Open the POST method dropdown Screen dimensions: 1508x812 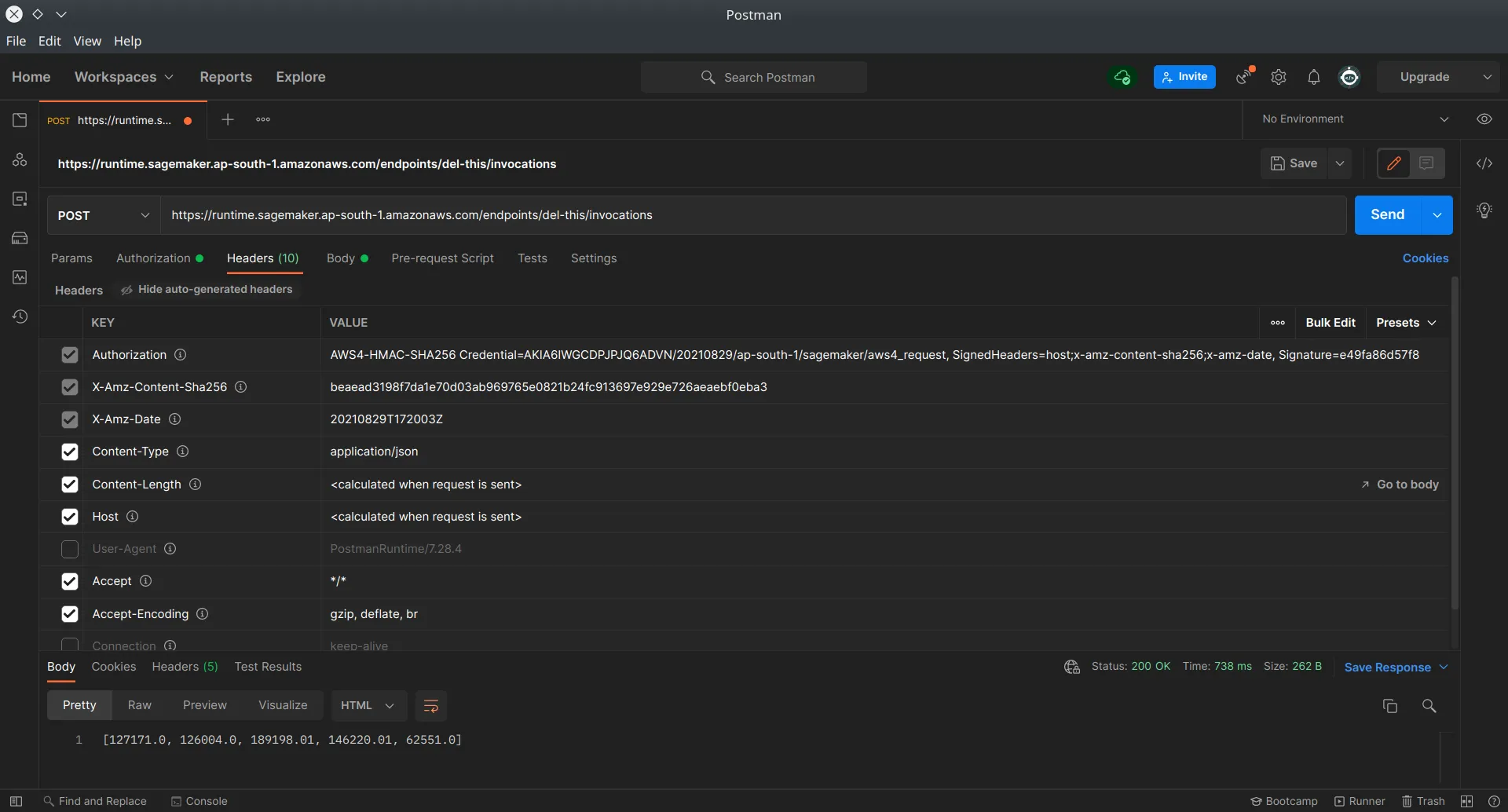[x=104, y=215]
